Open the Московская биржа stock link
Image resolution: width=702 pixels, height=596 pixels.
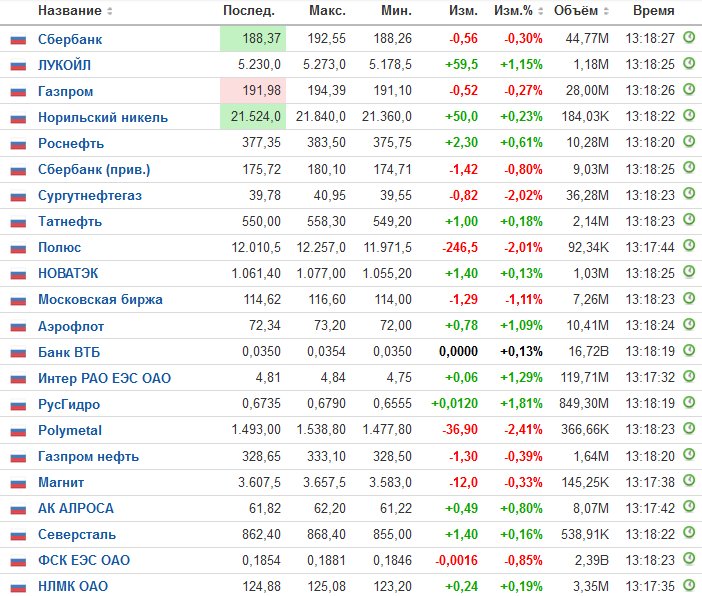tap(100, 300)
